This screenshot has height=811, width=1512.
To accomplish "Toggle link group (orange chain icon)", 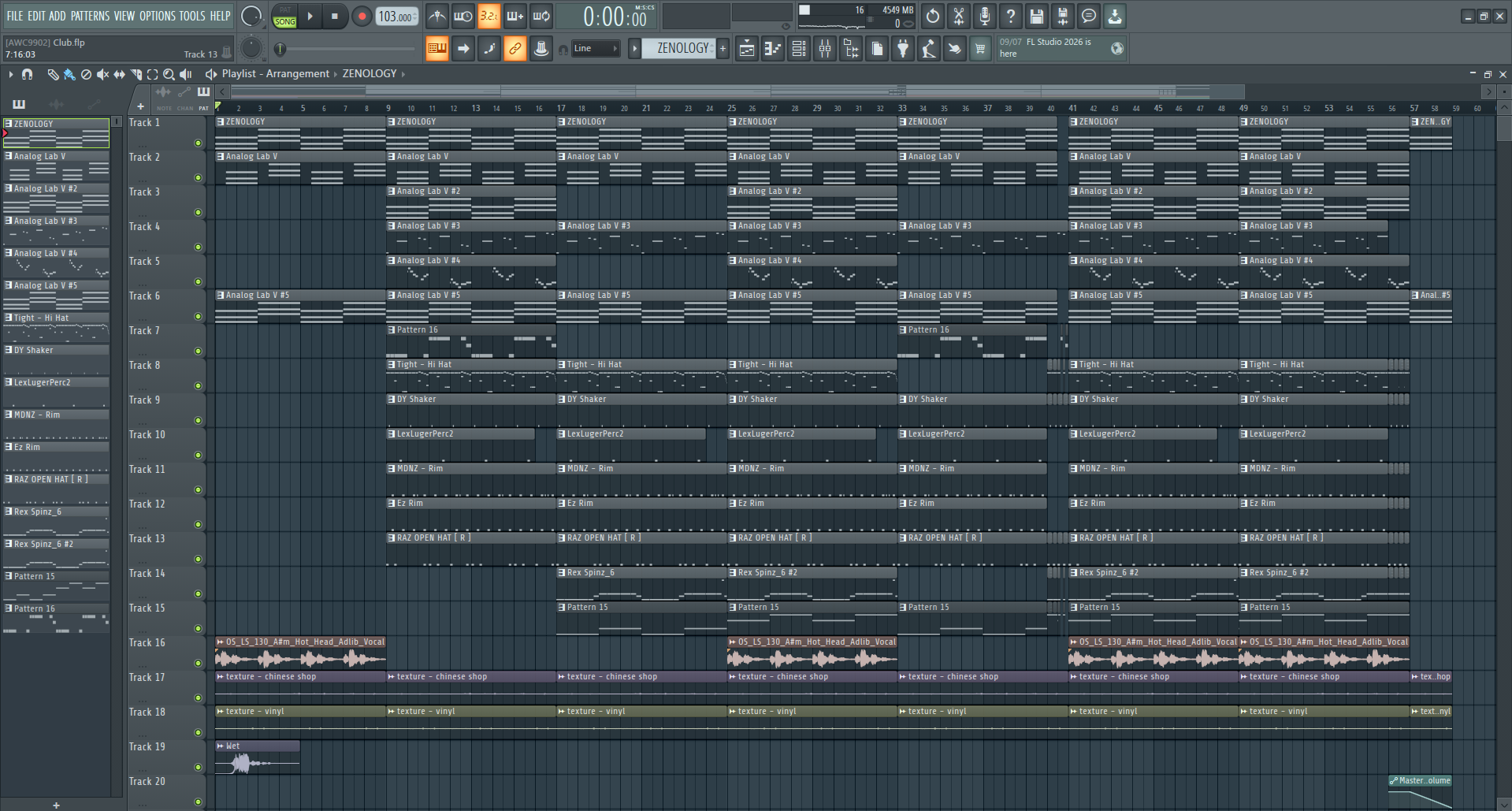I will point(515,49).
